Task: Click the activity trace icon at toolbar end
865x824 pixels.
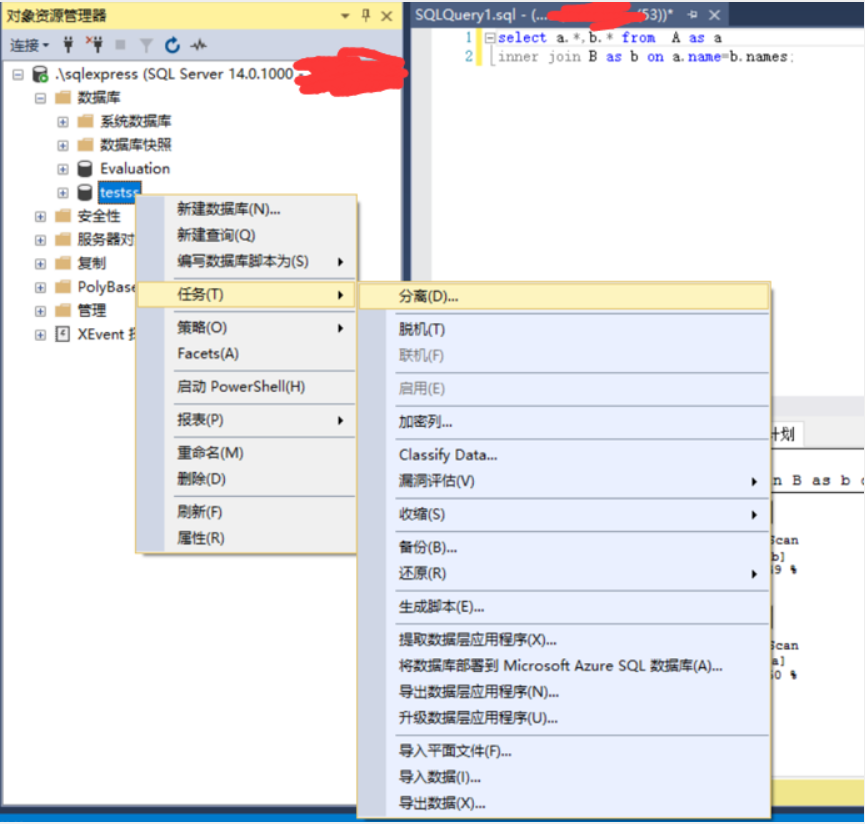Action: tap(196, 45)
